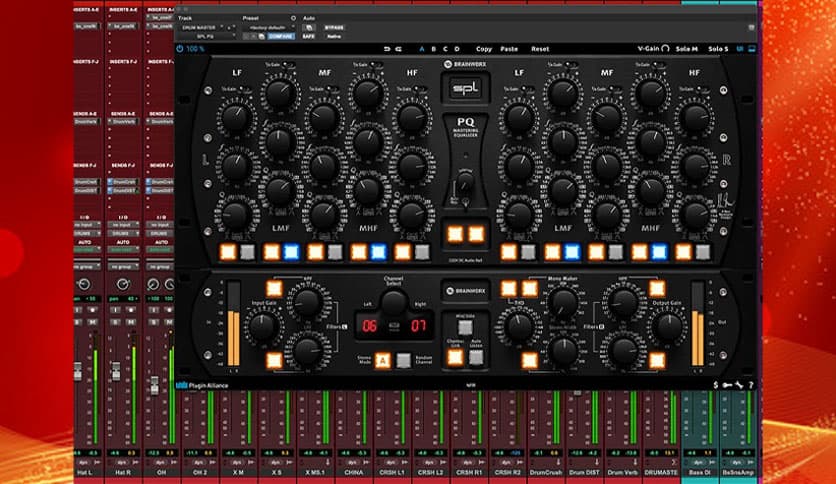
Task: Toggle the Channel Link orange button
Action: tap(455, 357)
